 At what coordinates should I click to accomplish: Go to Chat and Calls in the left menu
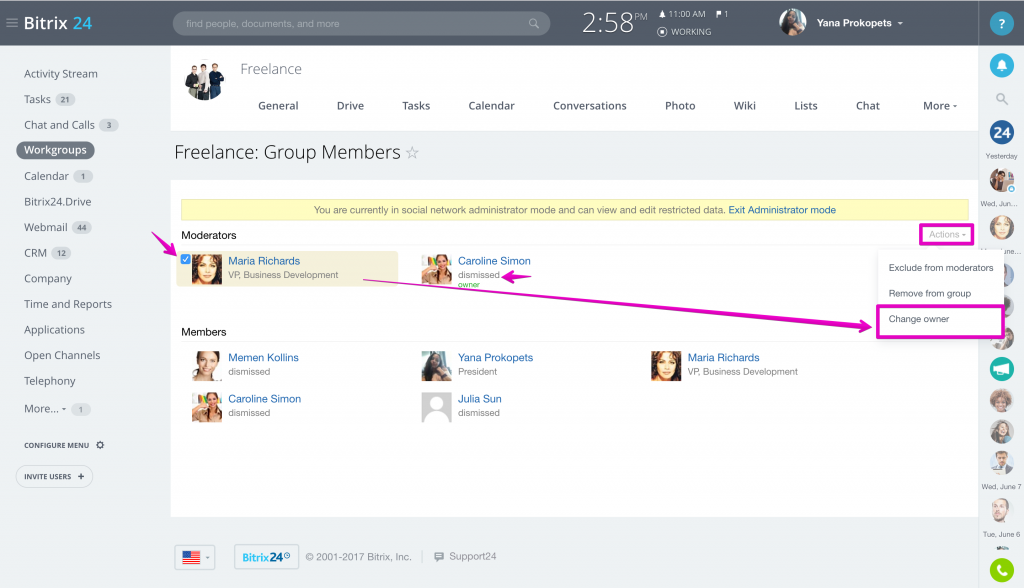tap(59, 125)
